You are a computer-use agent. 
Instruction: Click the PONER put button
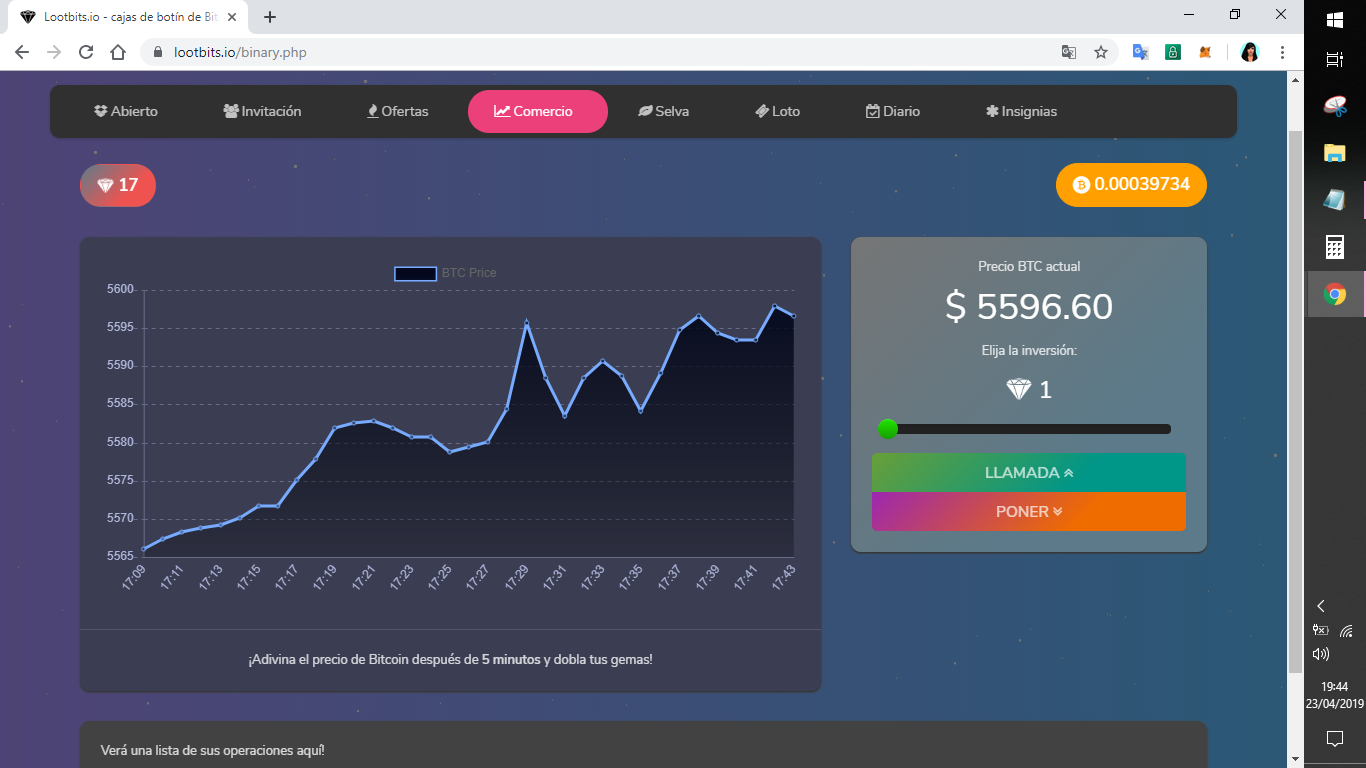[x=1029, y=512]
